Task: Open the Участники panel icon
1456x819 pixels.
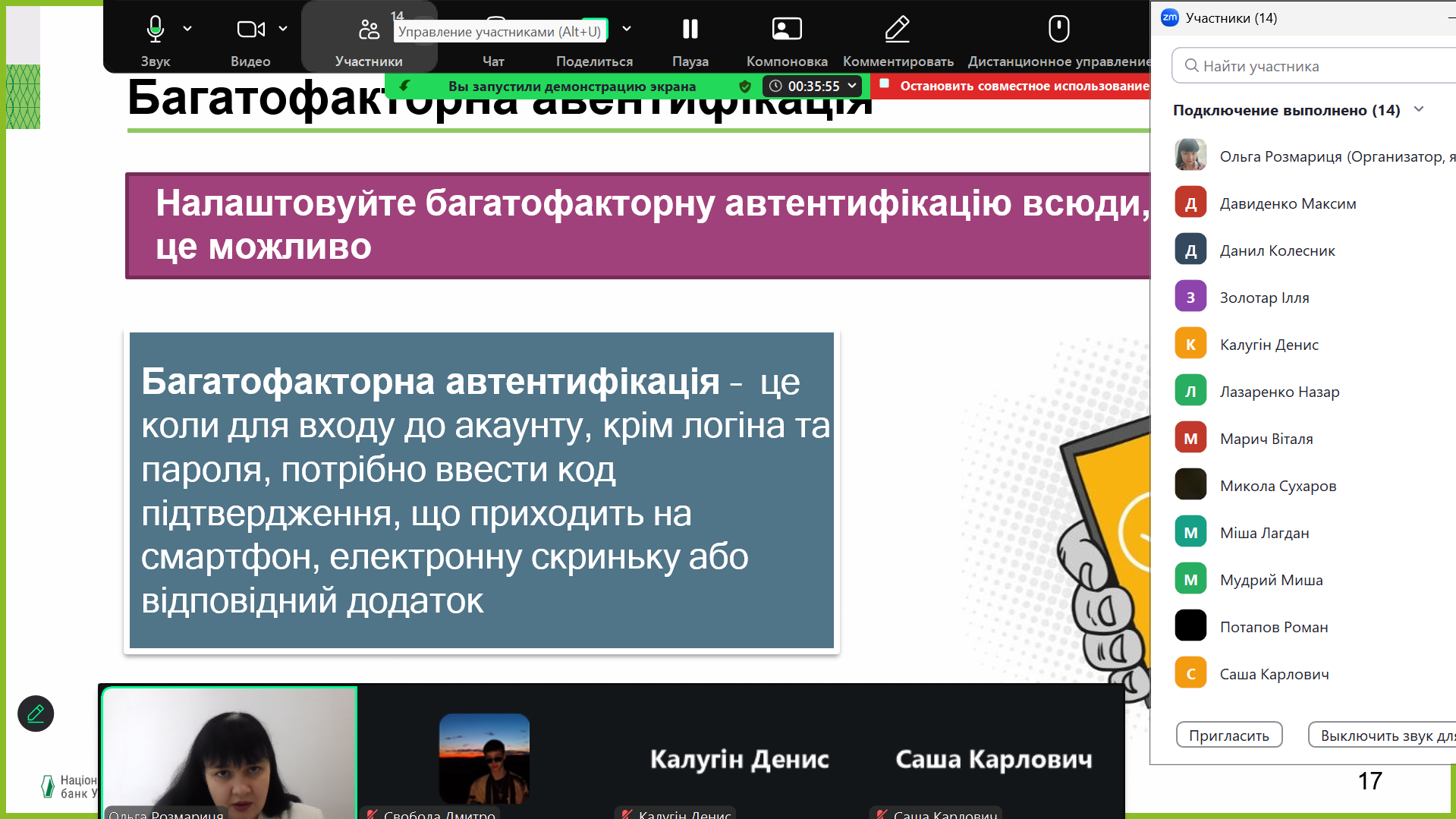Action: (x=369, y=30)
